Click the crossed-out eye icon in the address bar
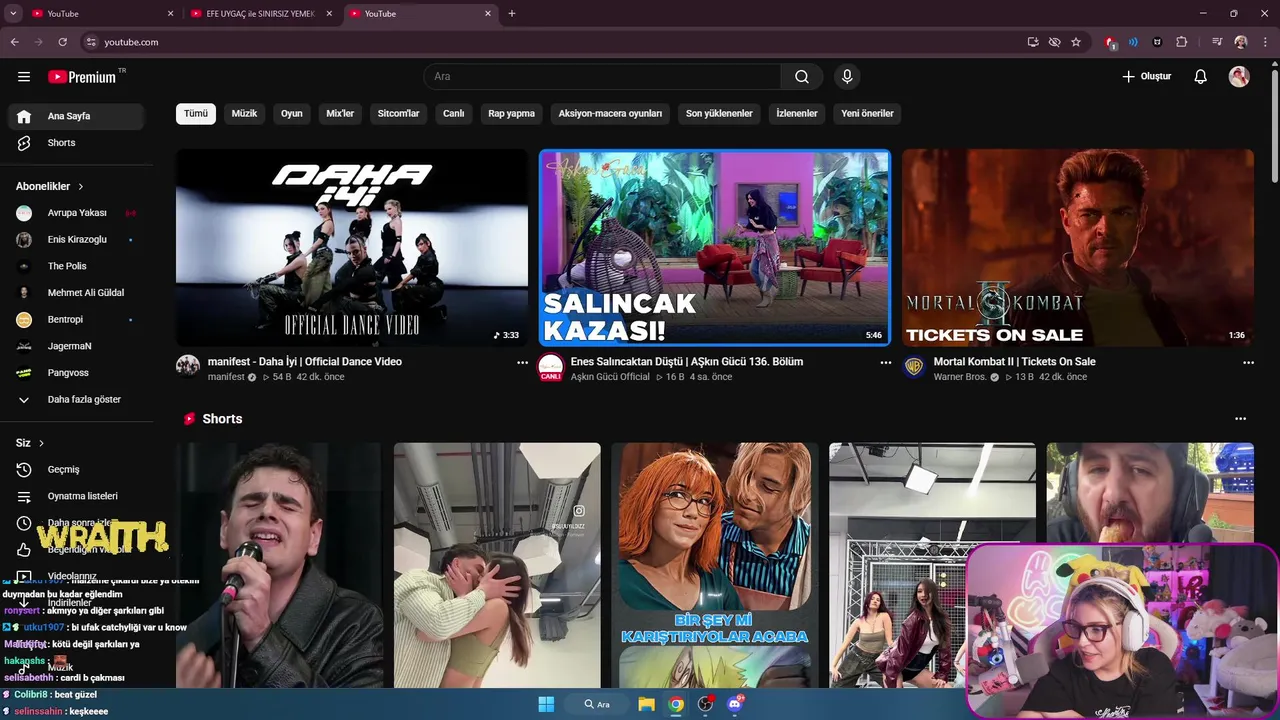1280x720 pixels. [x=1054, y=42]
